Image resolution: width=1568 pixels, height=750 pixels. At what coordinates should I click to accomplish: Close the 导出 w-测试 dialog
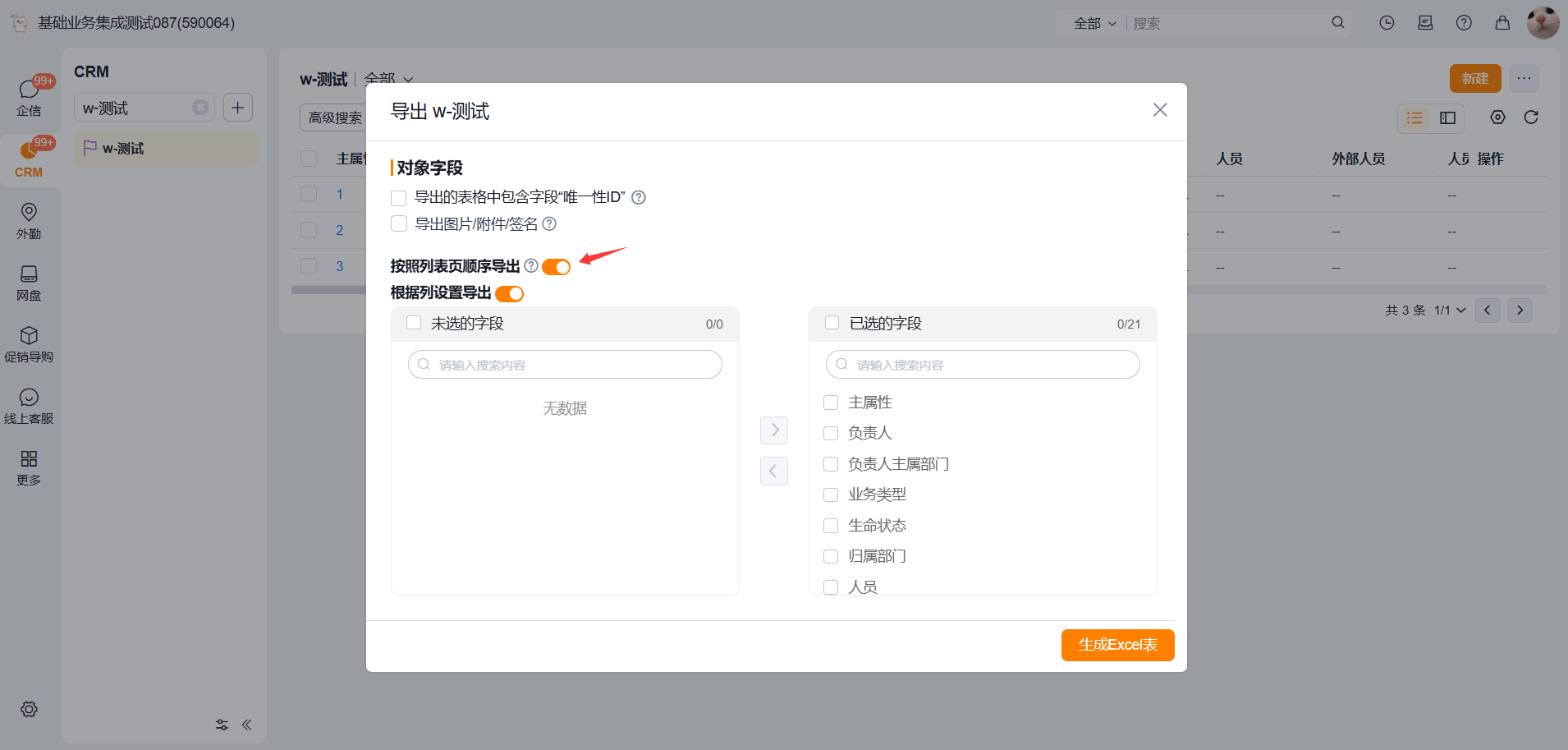pyautogui.click(x=1160, y=110)
